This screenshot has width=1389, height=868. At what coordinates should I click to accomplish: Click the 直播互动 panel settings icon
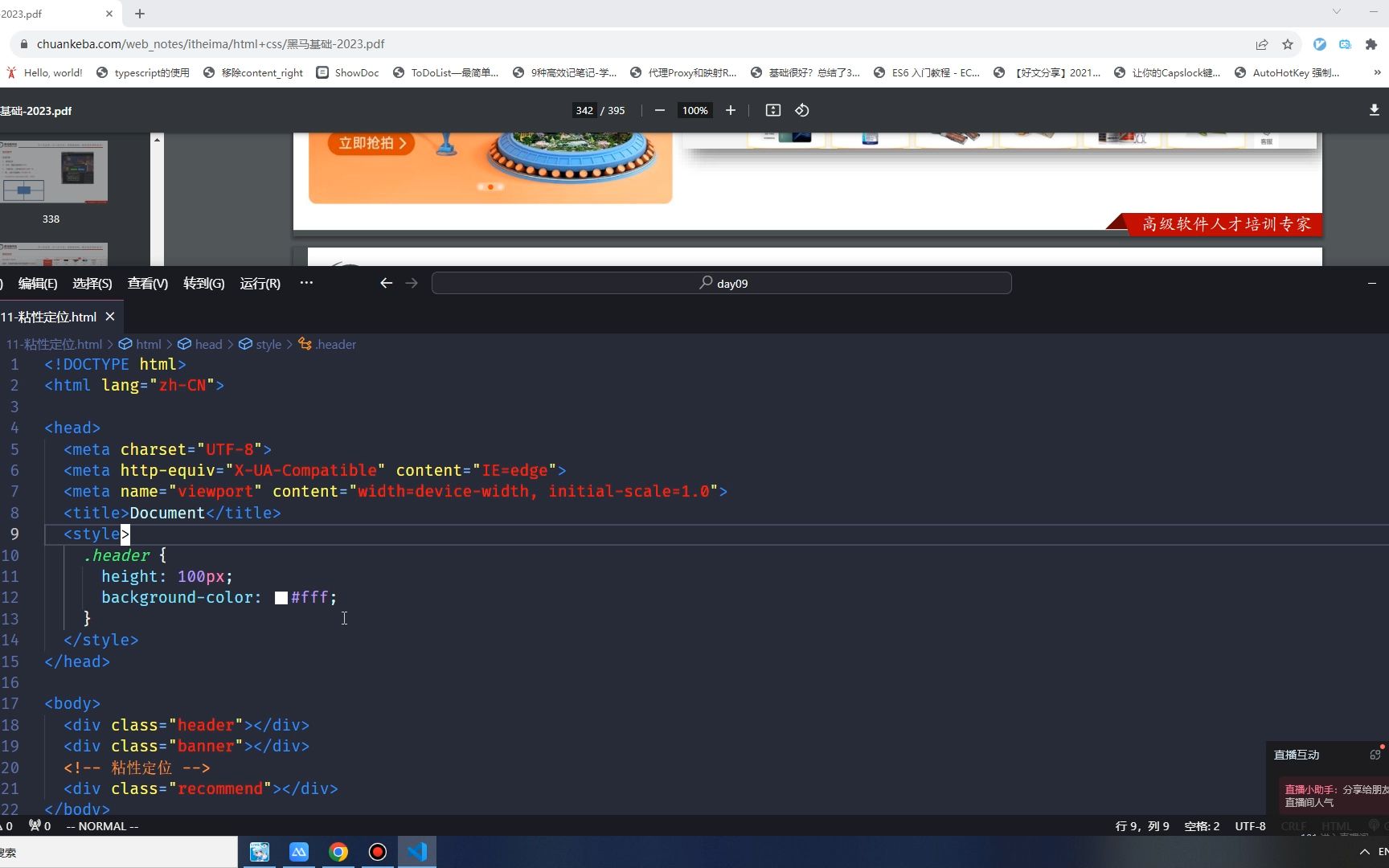pos(1375,755)
